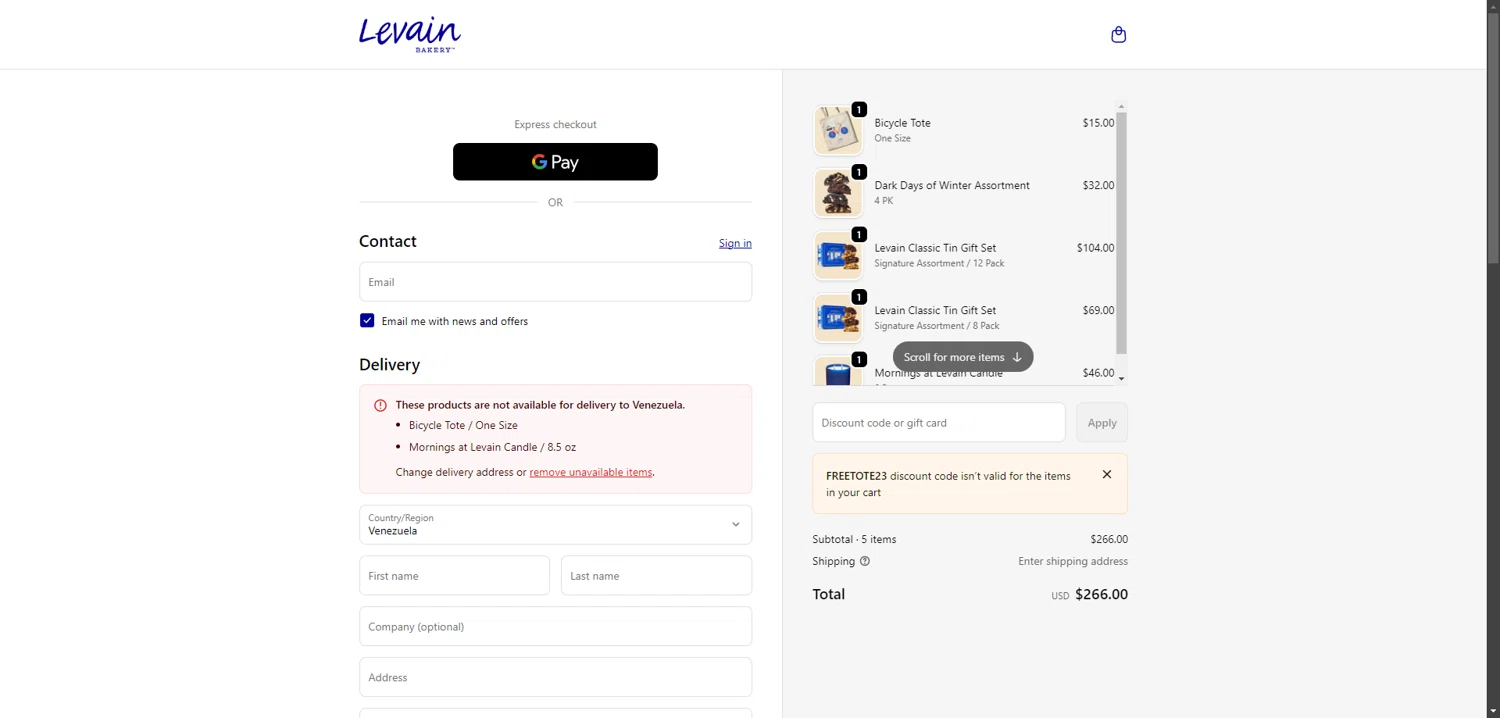This screenshot has height=718, width=1500.
Task: Click the $69.00 price text
Action: point(1098,311)
